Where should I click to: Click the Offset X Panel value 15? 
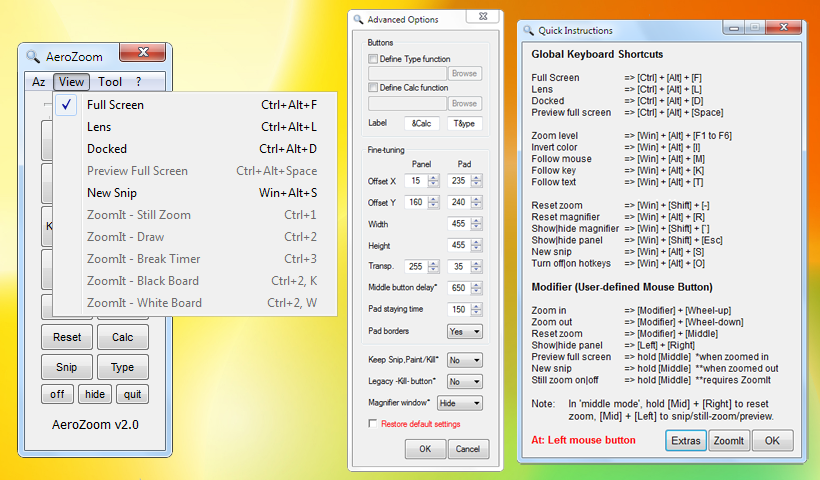click(416, 181)
